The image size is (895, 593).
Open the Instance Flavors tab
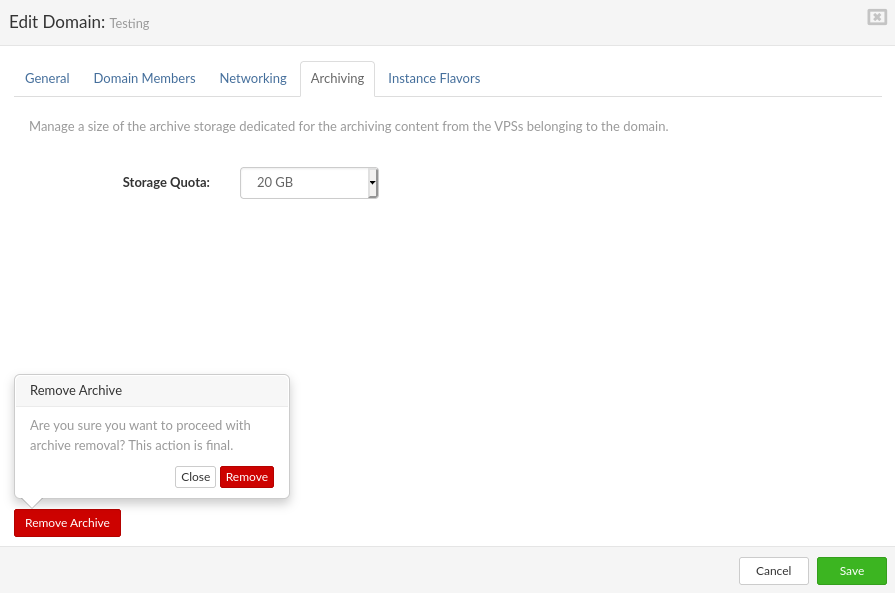[x=433, y=78]
